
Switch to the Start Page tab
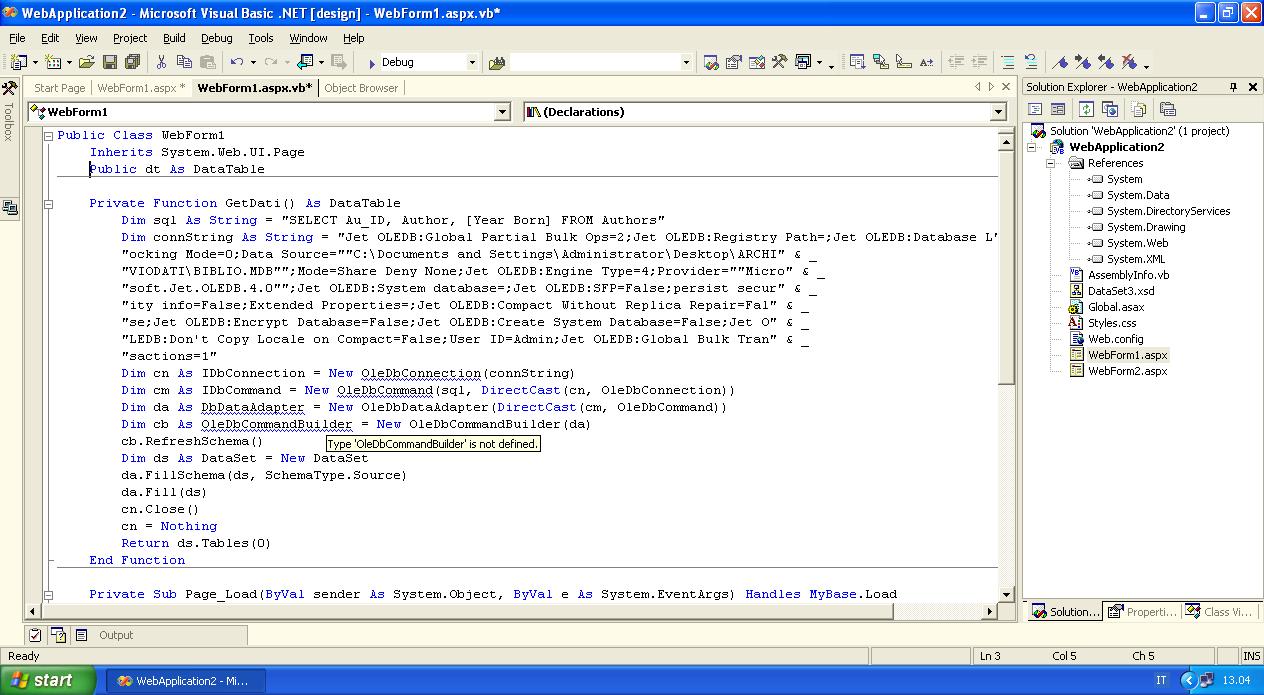pyautogui.click(x=60, y=88)
